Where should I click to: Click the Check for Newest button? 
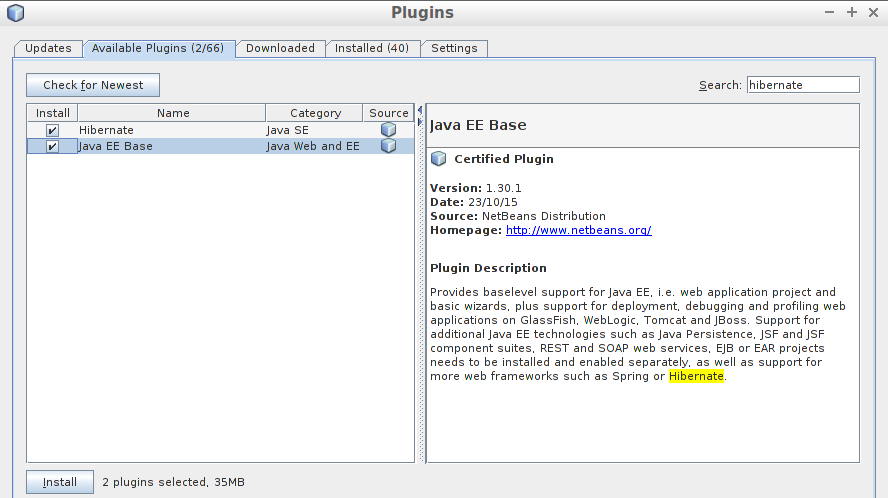click(93, 85)
